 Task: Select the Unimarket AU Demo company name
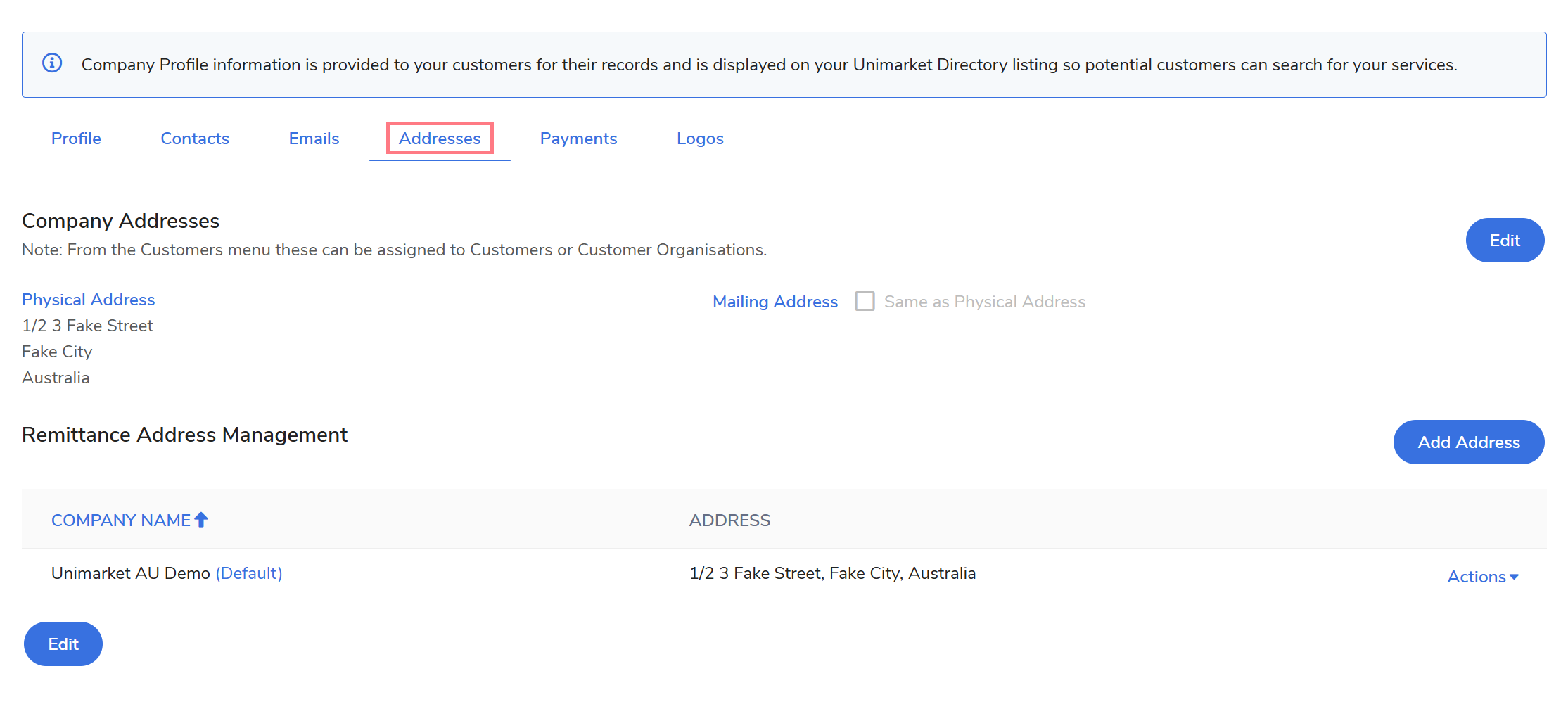pyautogui.click(x=131, y=573)
